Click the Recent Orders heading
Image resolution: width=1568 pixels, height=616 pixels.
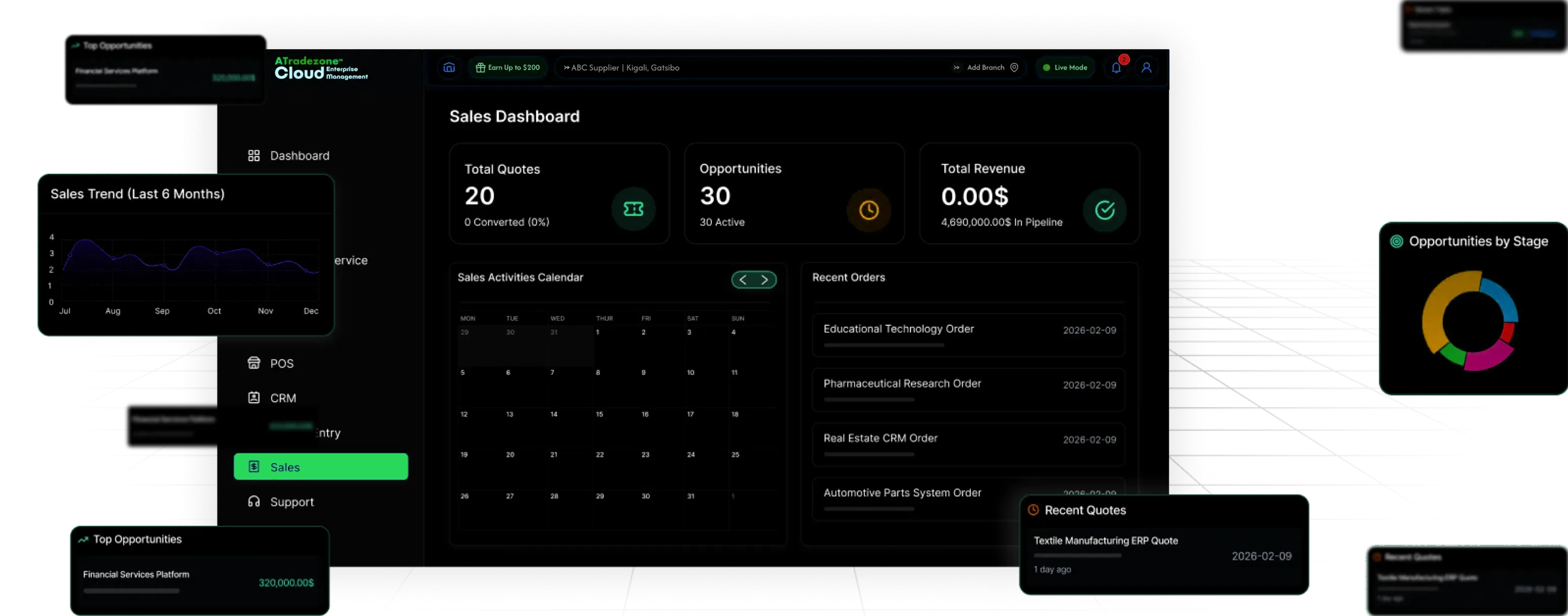click(x=849, y=277)
